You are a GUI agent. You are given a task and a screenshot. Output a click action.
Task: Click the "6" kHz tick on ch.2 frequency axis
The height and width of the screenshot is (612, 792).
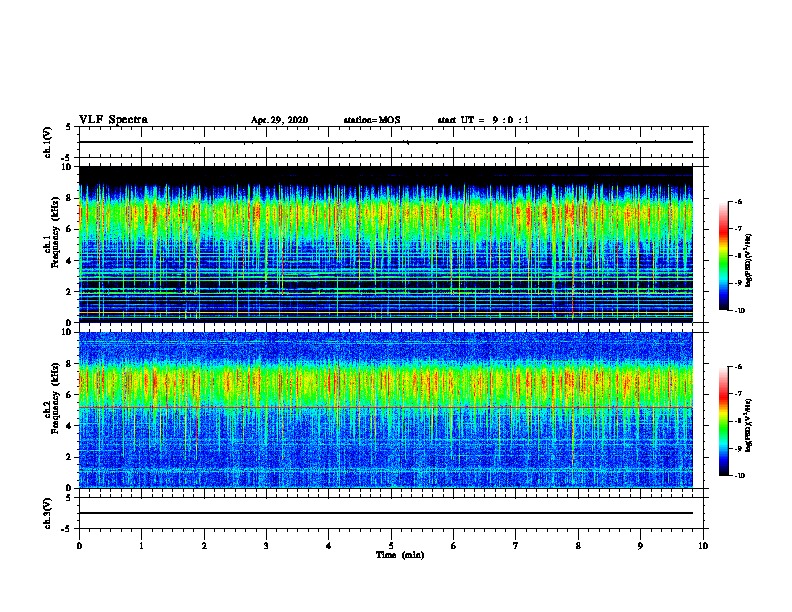70,395
